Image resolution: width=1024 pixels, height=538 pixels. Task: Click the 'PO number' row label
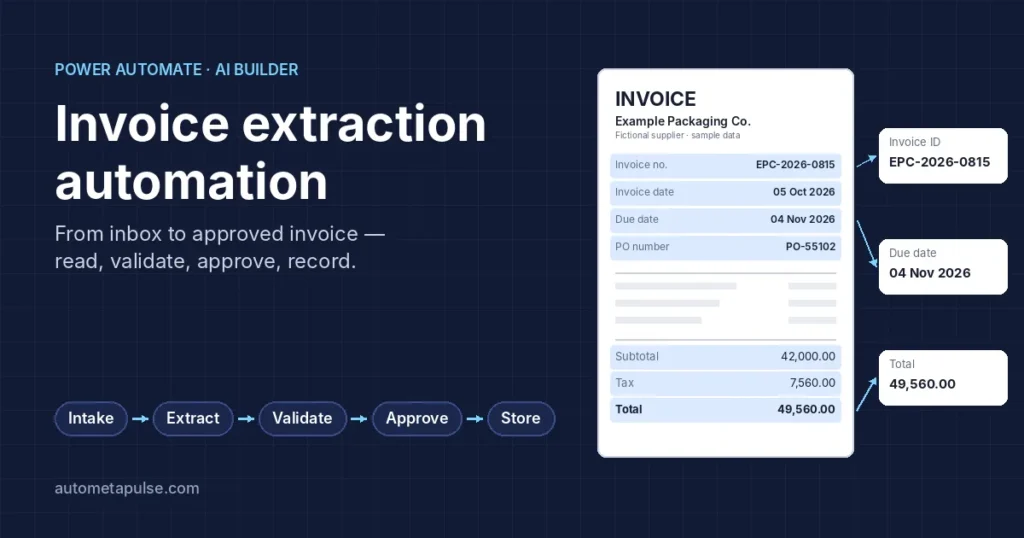641,247
